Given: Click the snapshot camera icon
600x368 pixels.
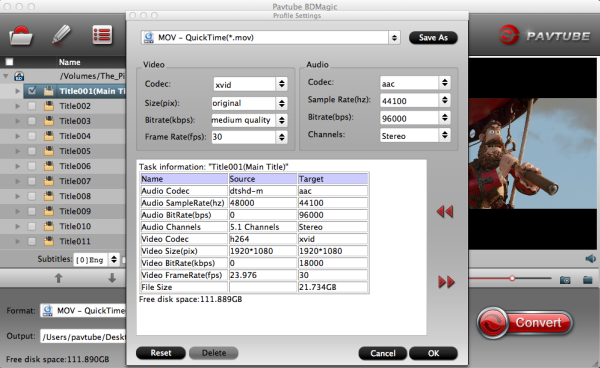Looking at the screenshot, I should tap(565, 280).
